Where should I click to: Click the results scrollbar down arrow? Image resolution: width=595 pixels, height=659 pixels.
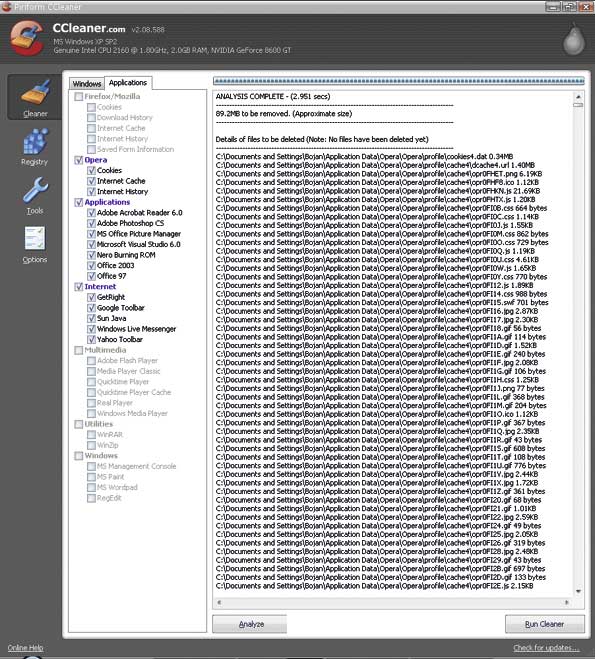[578, 591]
